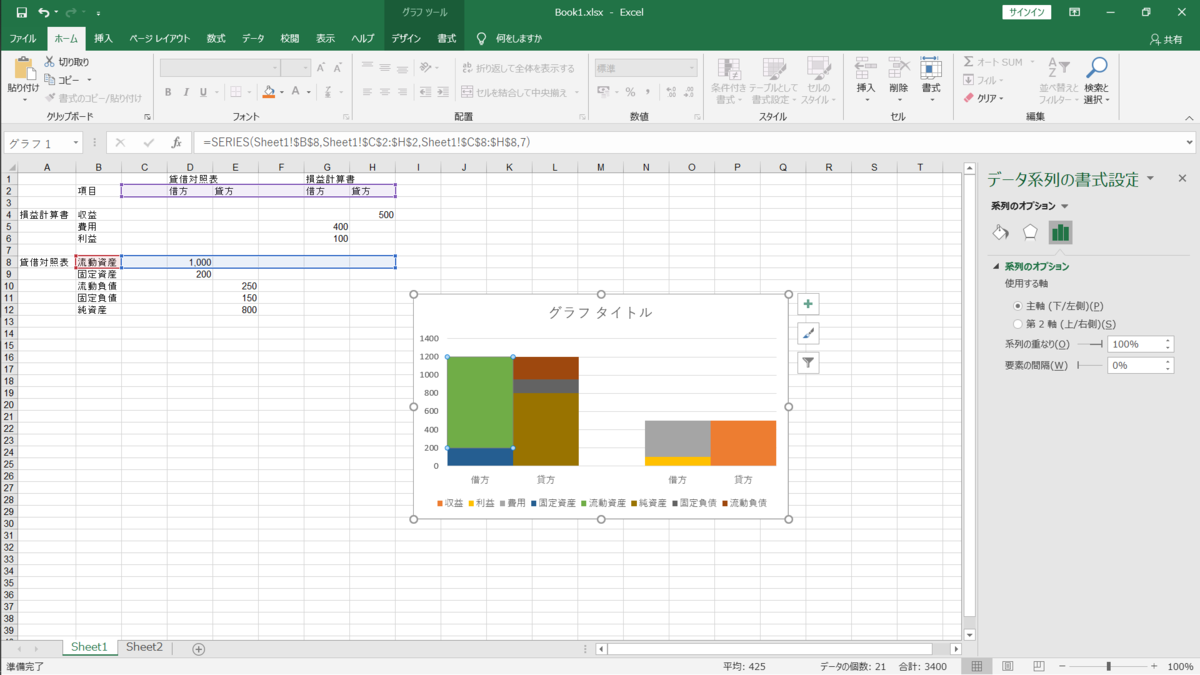Toggle Italic (I) formatting
Image resolution: width=1200 pixels, height=675 pixels.
[x=186, y=92]
